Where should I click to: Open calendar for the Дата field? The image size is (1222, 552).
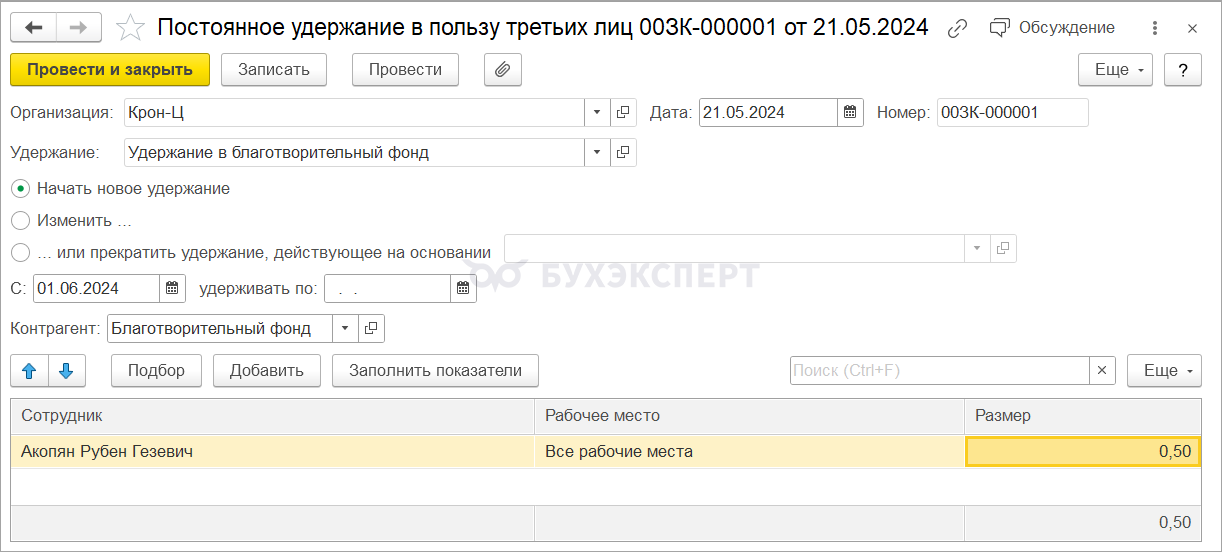[850, 112]
